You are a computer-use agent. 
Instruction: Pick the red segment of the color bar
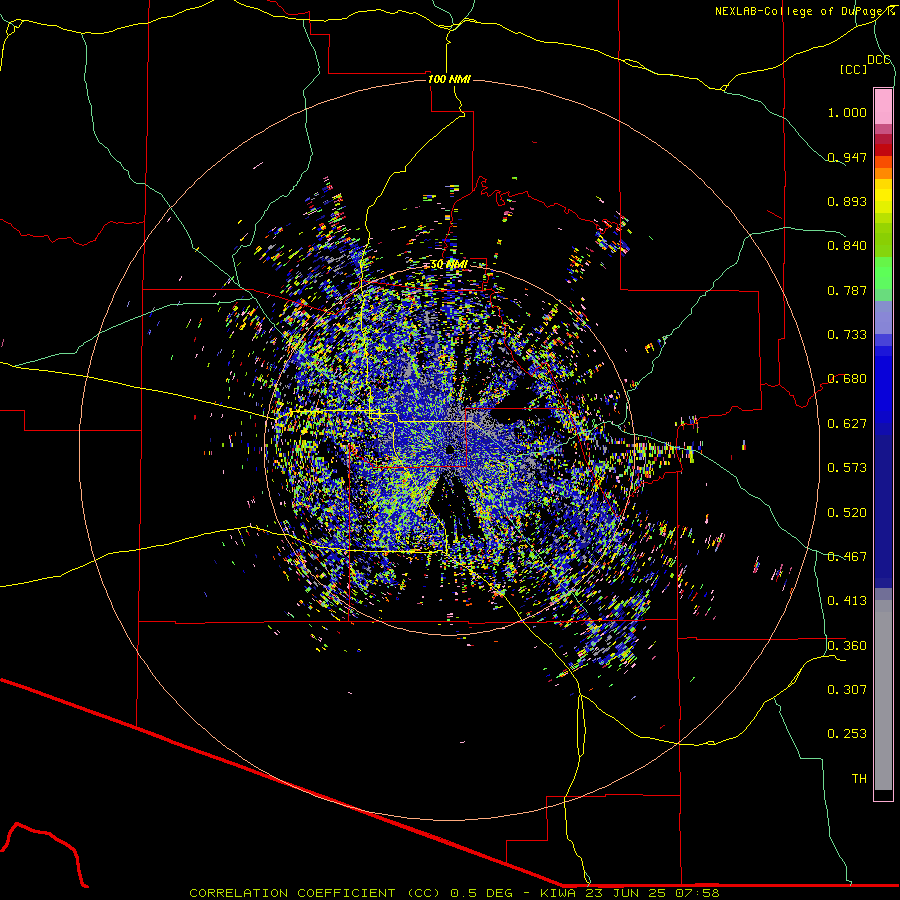pyautogui.click(x=883, y=149)
